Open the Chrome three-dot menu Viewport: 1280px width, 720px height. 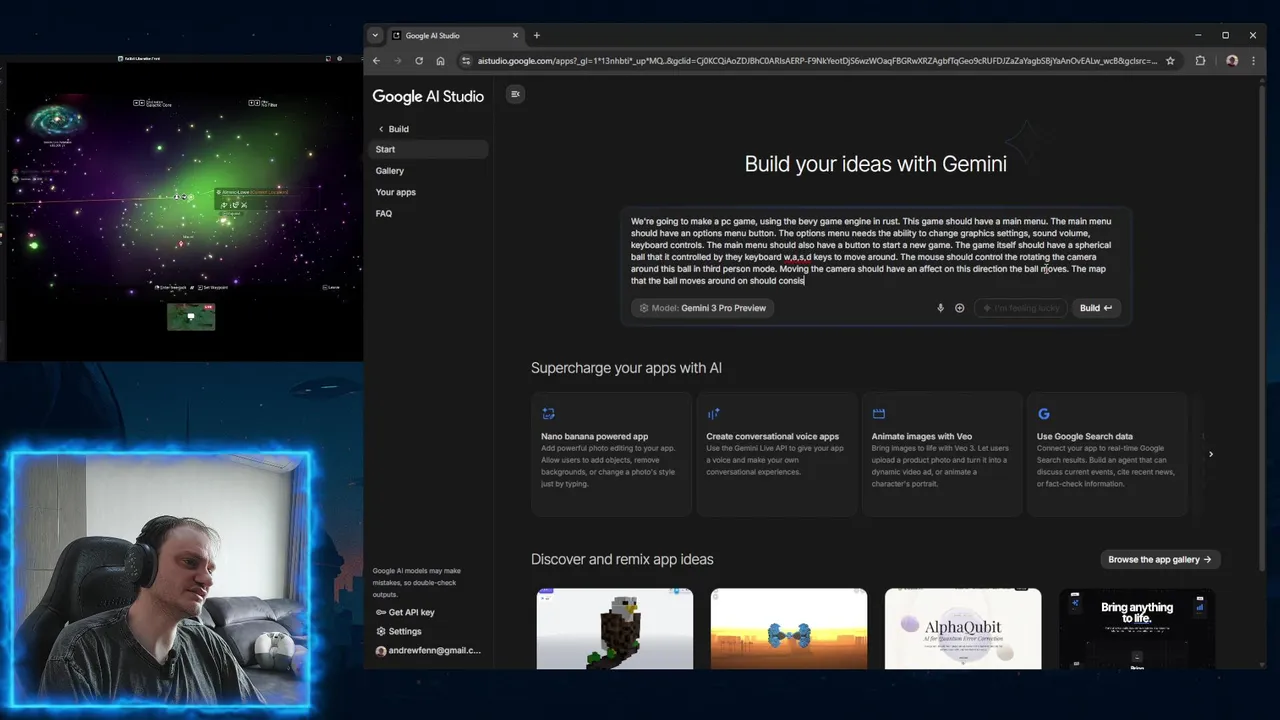1253,61
